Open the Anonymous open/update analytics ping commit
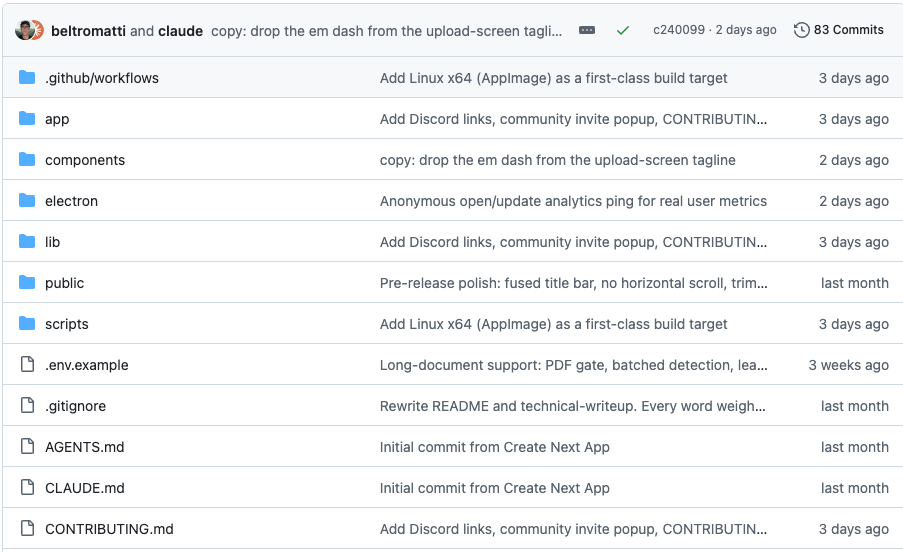The image size is (903, 552). pyautogui.click(x=573, y=201)
